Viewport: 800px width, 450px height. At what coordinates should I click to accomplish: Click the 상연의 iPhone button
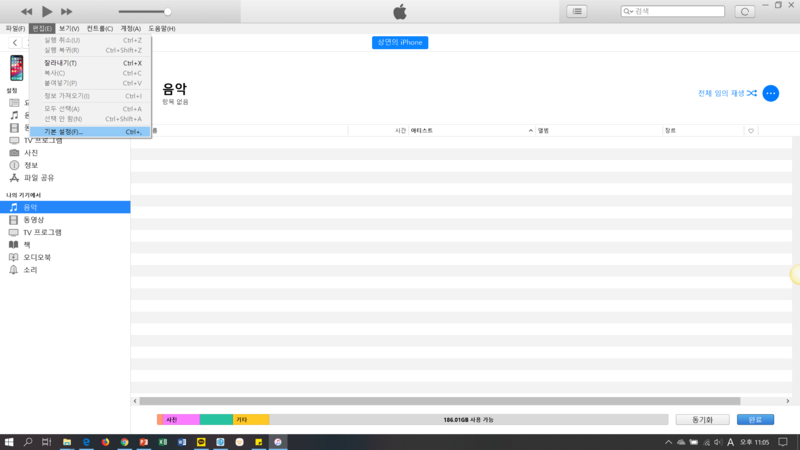point(400,42)
